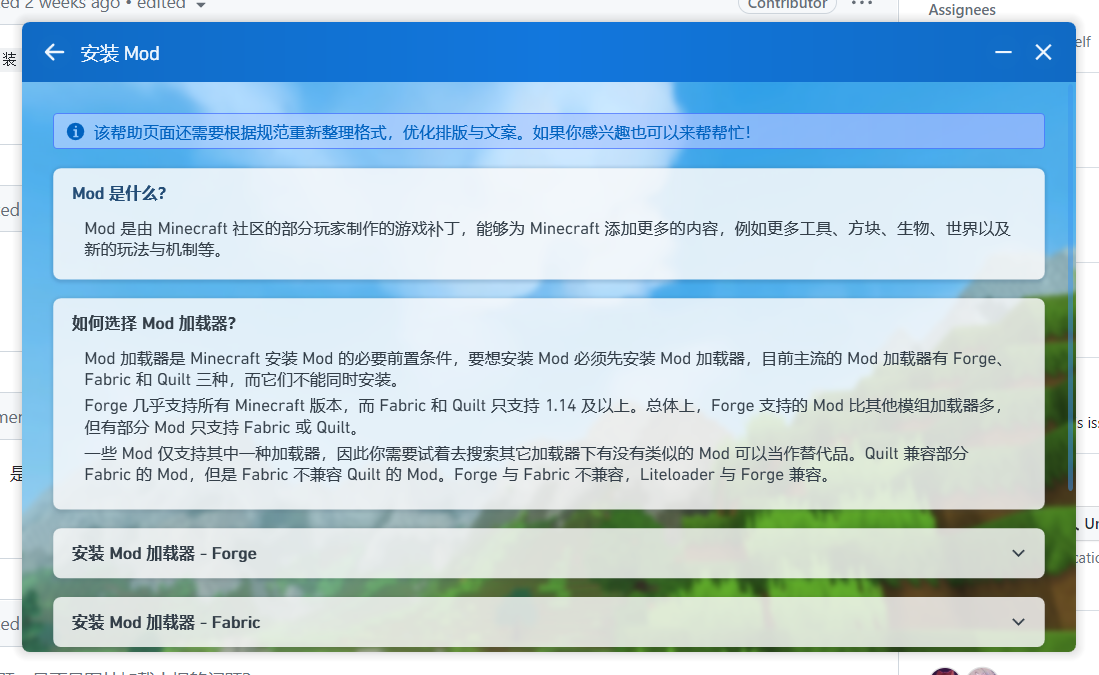Click Assignees in the background sidebar

tap(962, 10)
